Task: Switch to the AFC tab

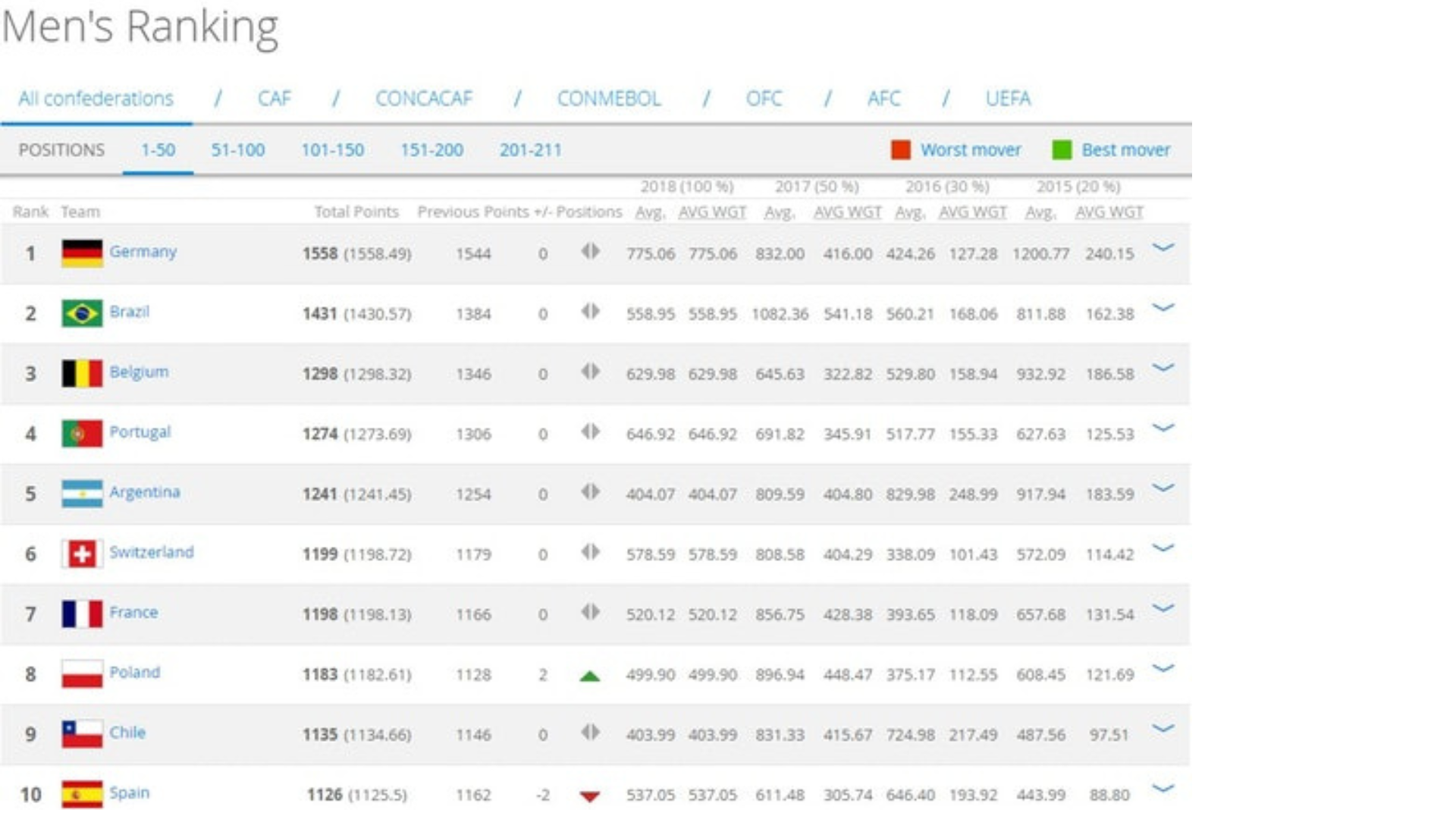Action: click(884, 99)
